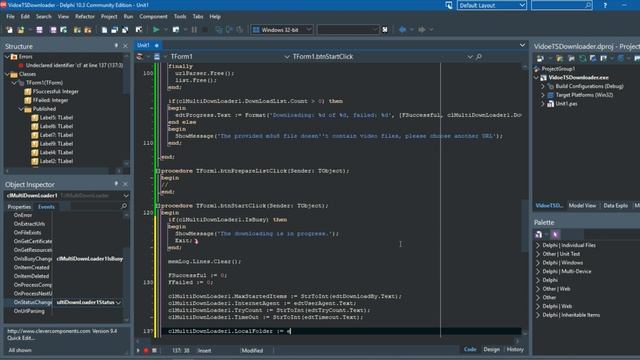The width and height of the screenshot is (640, 360).
Task: Select FSuccessful: Integer in Structure tree
Action: (56, 92)
